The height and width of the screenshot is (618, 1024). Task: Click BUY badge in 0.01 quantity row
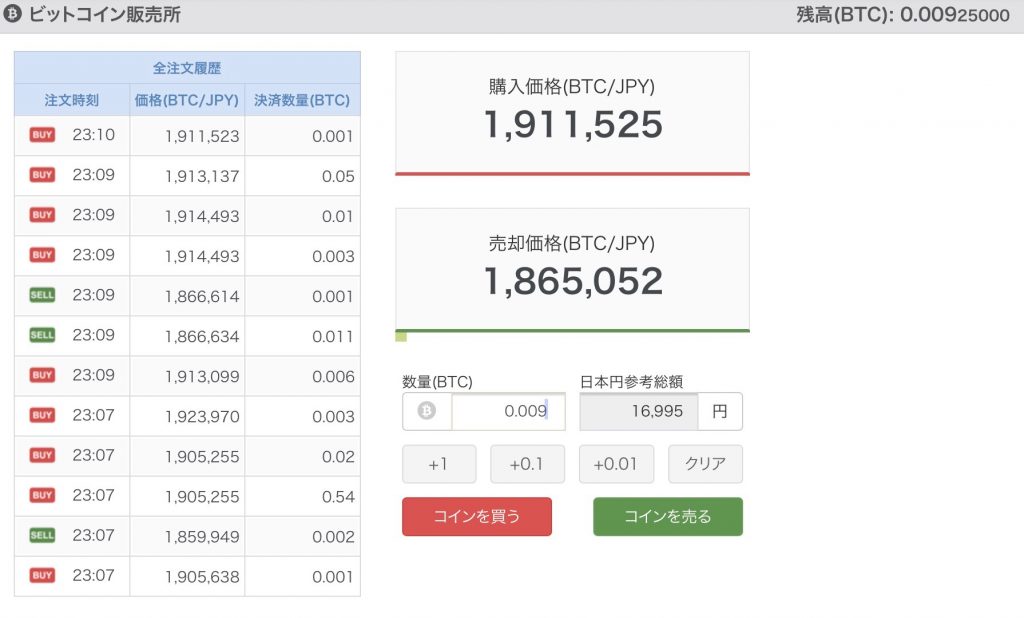(42, 214)
